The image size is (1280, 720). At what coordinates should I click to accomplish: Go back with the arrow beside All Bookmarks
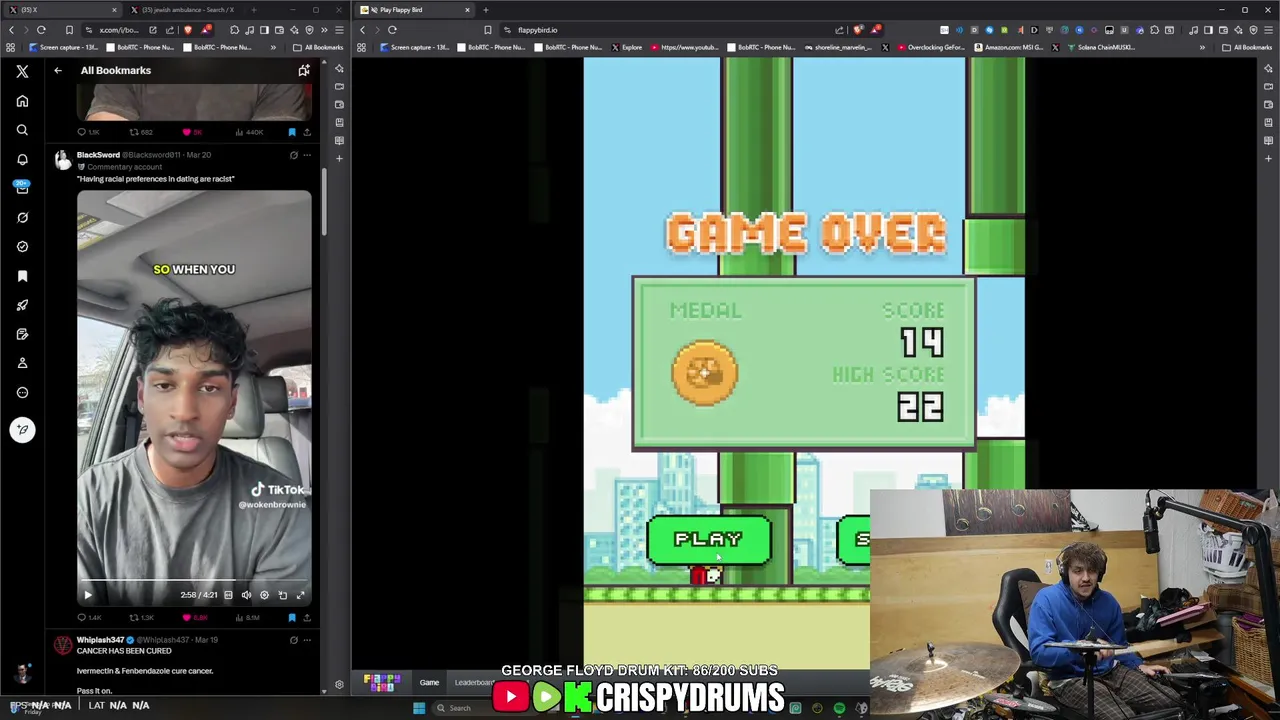click(x=58, y=70)
